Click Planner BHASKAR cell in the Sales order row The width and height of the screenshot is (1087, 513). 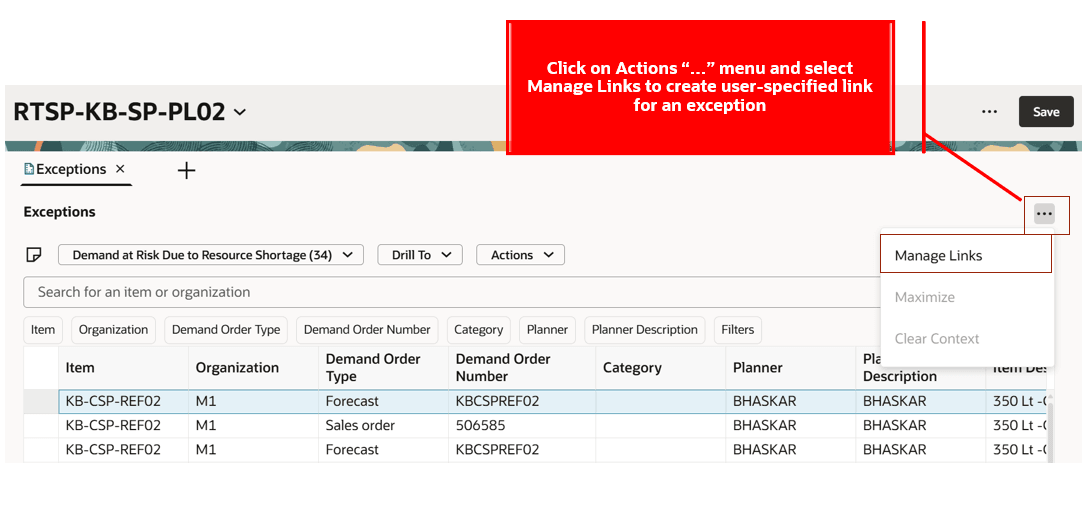pos(790,426)
